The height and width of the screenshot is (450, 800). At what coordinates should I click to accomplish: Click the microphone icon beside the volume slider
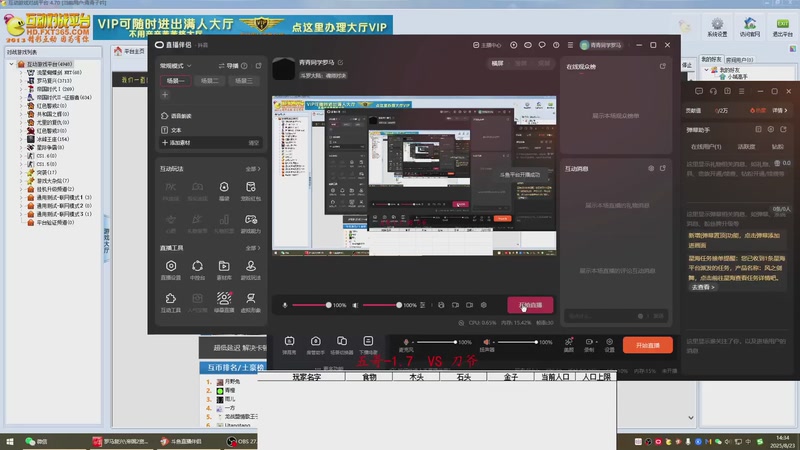point(285,305)
